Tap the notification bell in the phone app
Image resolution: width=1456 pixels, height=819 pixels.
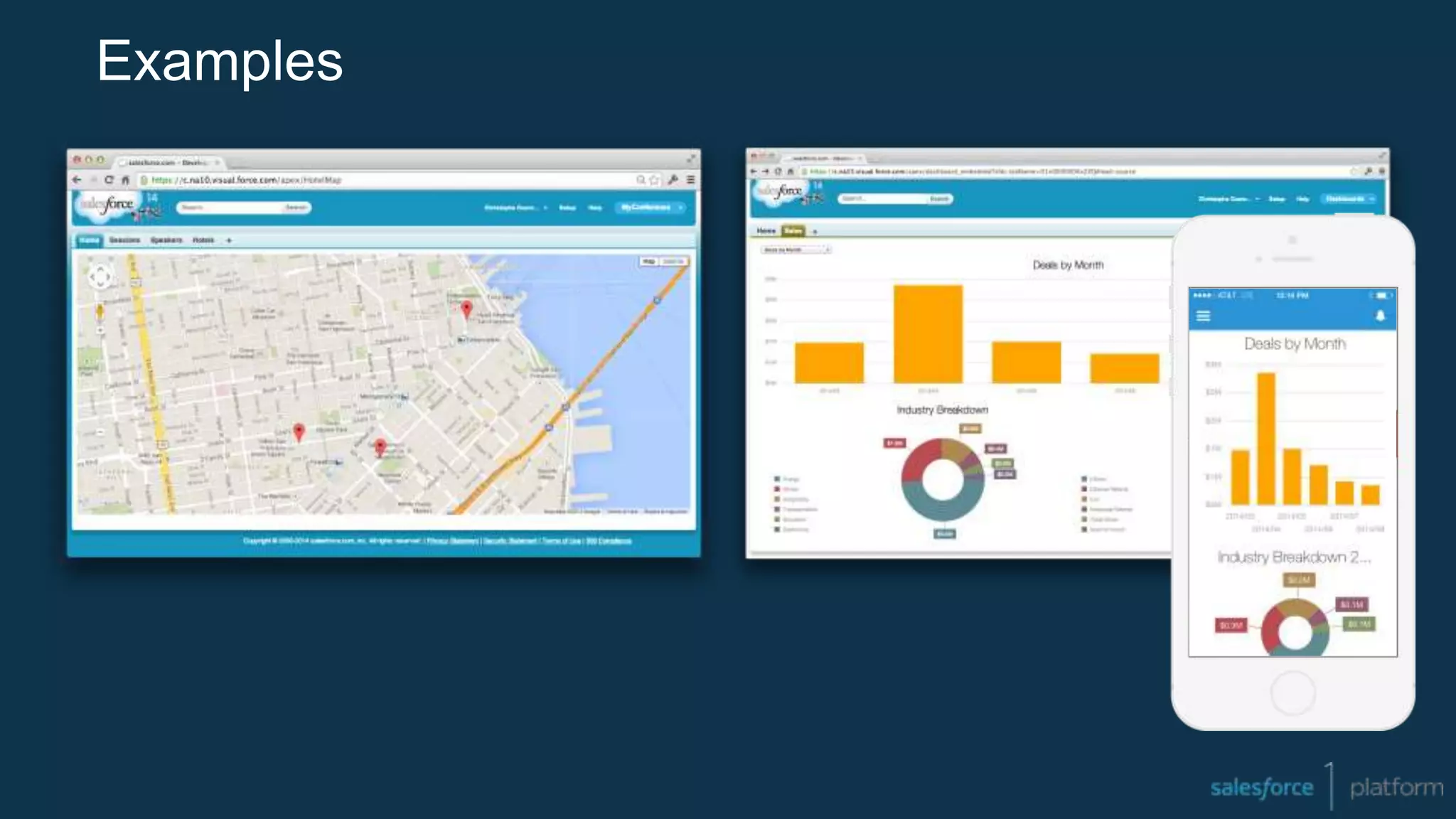[1380, 316]
